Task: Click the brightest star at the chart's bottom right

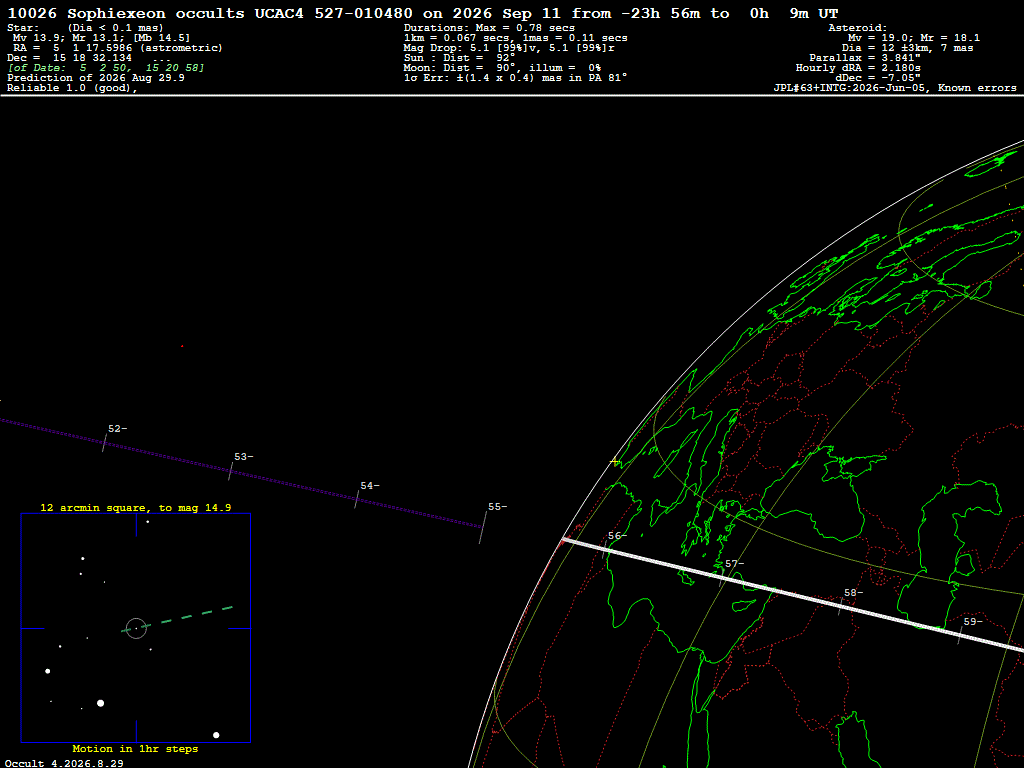Action: pos(216,735)
